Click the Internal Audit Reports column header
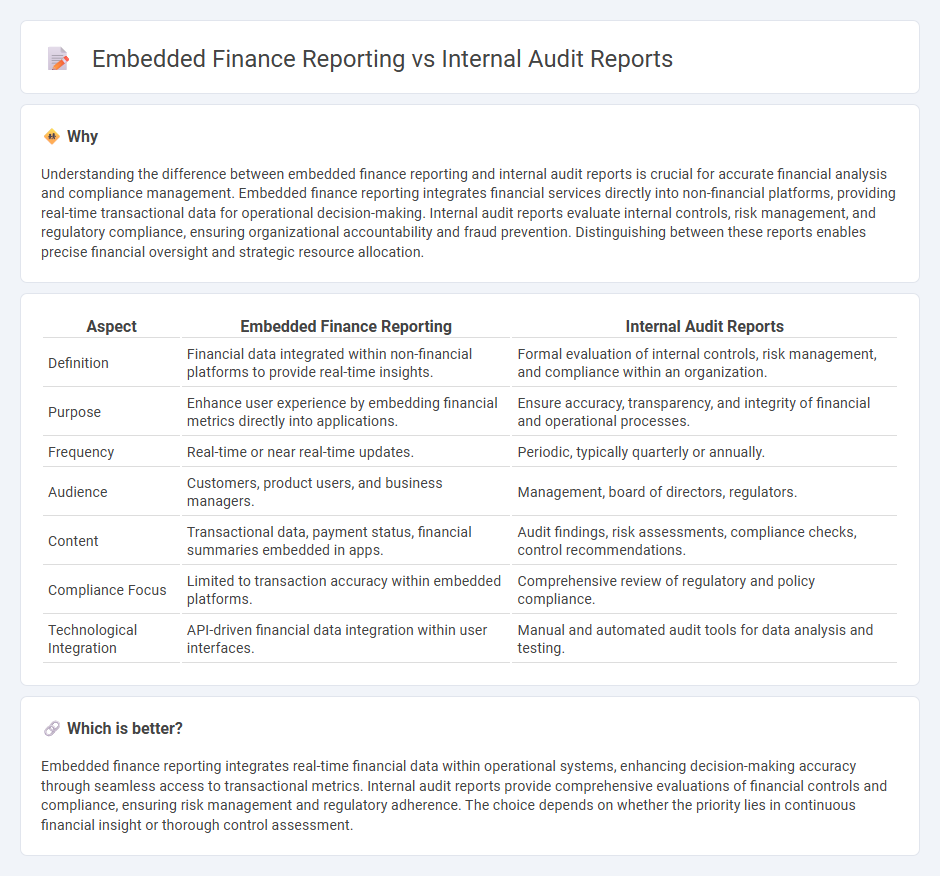This screenshot has width=940, height=876. (704, 326)
